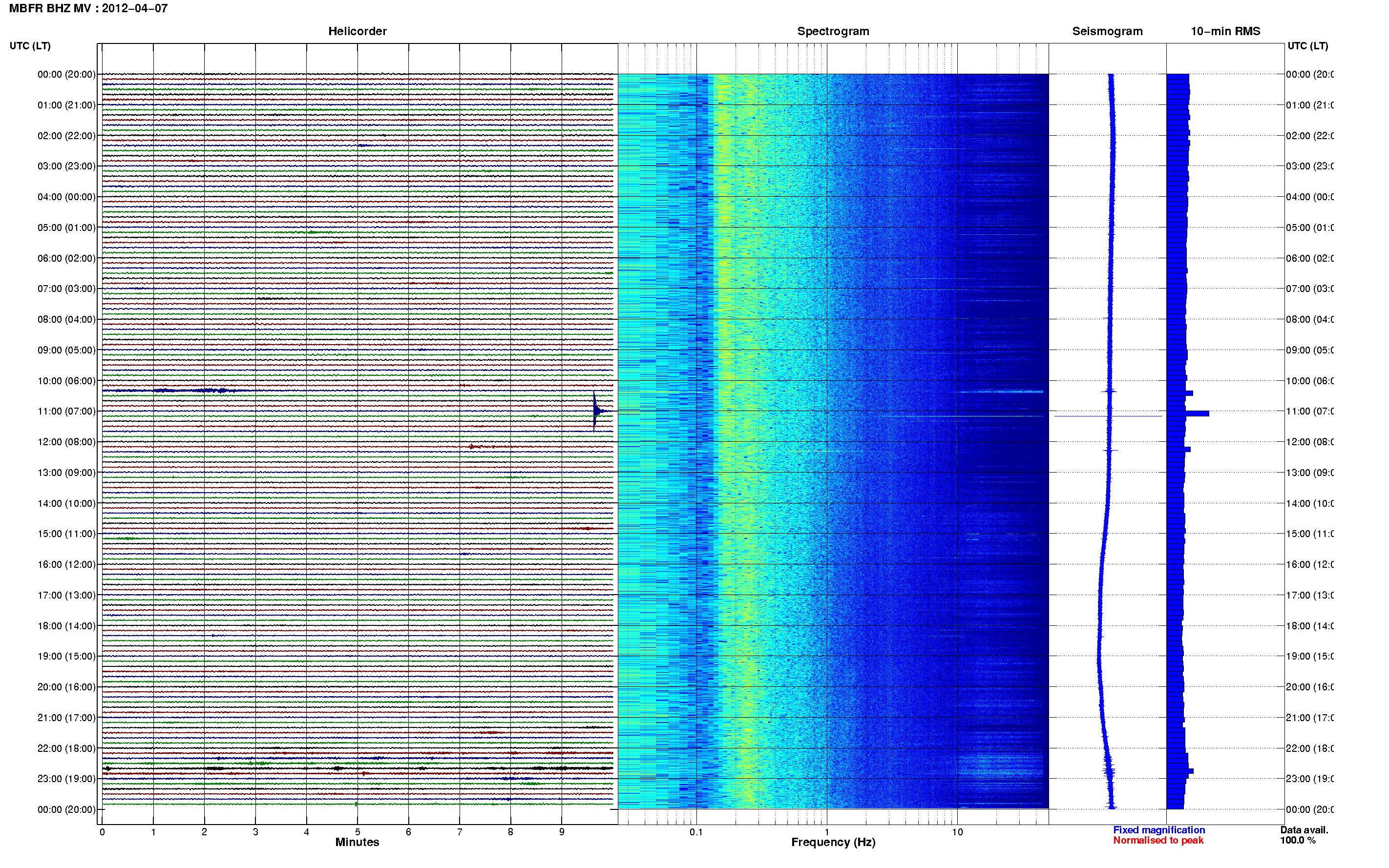1389x868 pixels.
Task: Click left axis label '17:00 (13:00)'
Action: click(66, 595)
